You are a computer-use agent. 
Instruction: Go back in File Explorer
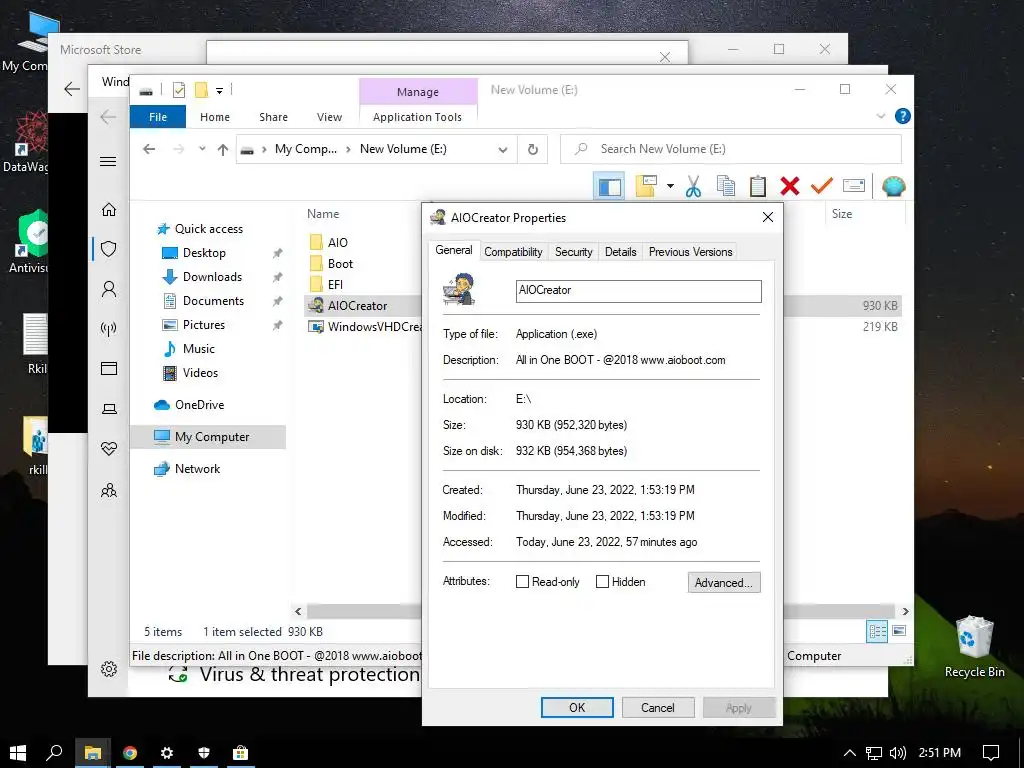coord(150,150)
